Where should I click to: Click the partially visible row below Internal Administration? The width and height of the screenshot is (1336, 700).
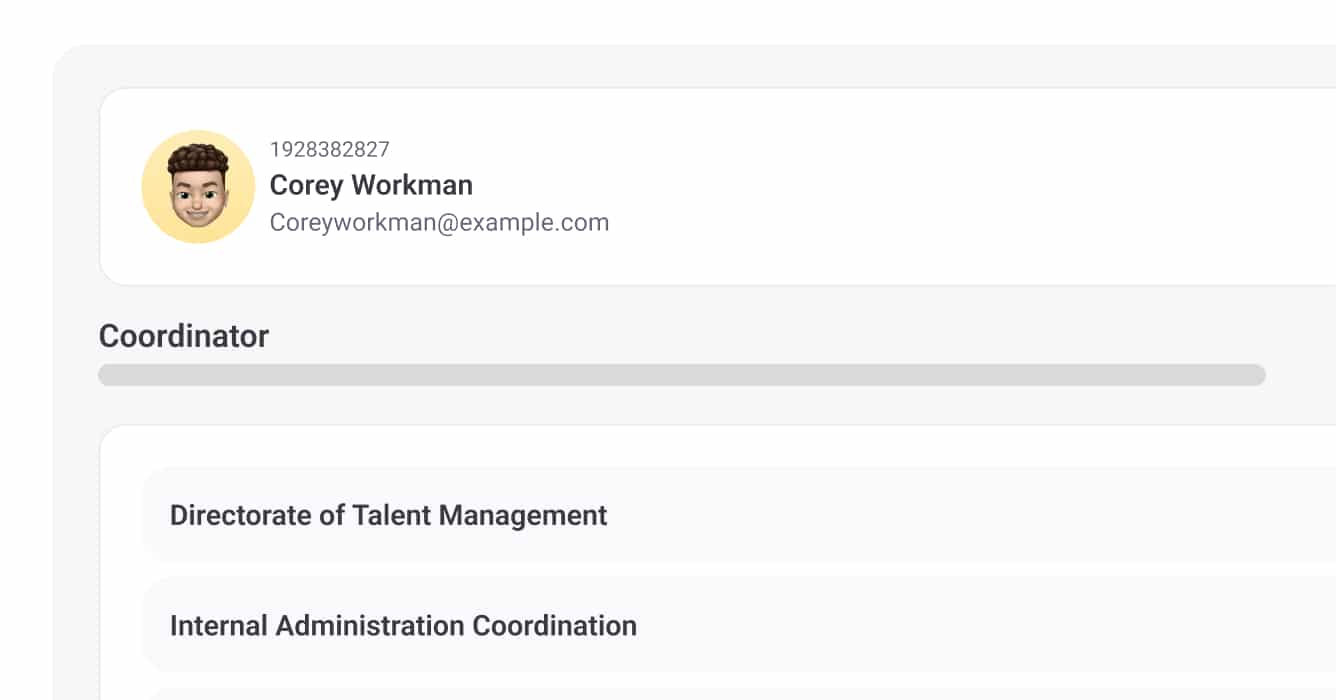pyautogui.click(x=700, y=694)
